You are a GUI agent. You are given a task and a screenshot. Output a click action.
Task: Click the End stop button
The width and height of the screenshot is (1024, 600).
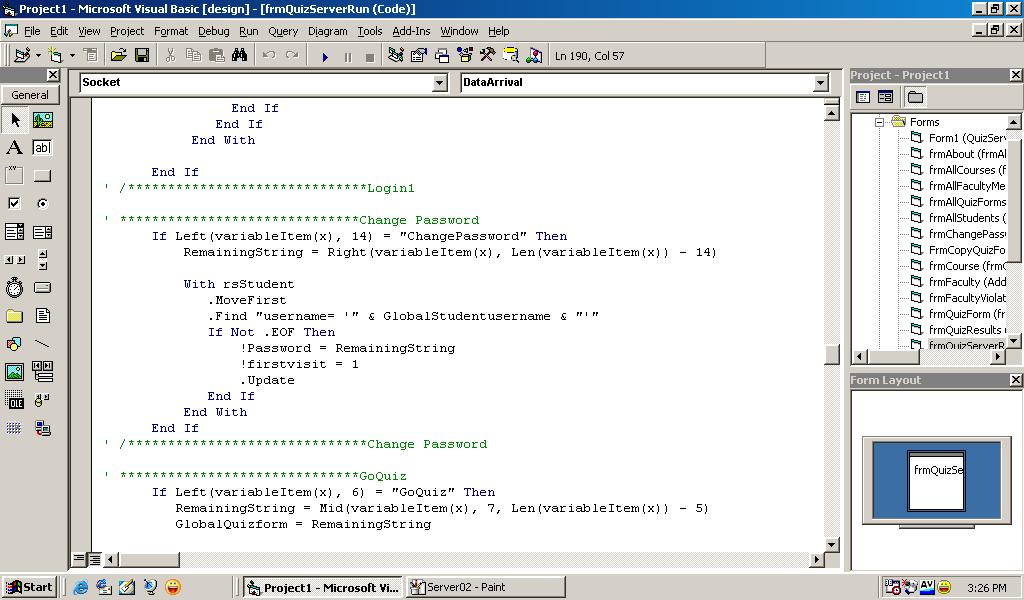370,57
